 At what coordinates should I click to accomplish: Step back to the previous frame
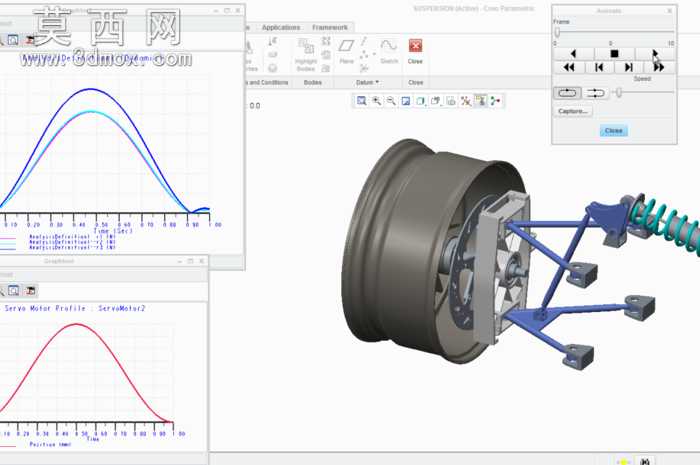click(599, 67)
